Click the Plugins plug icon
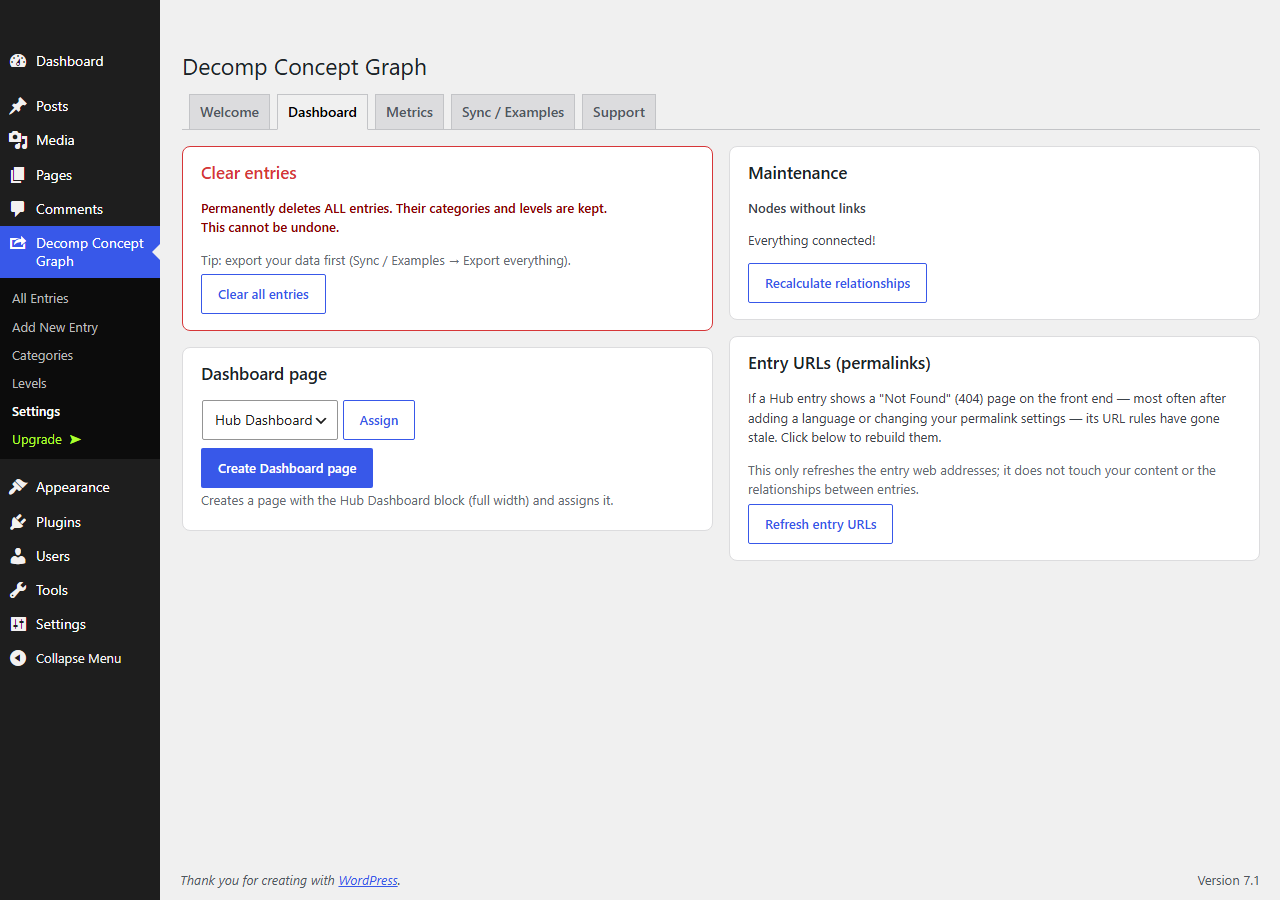This screenshot has height=900, width=1280. 18,522
